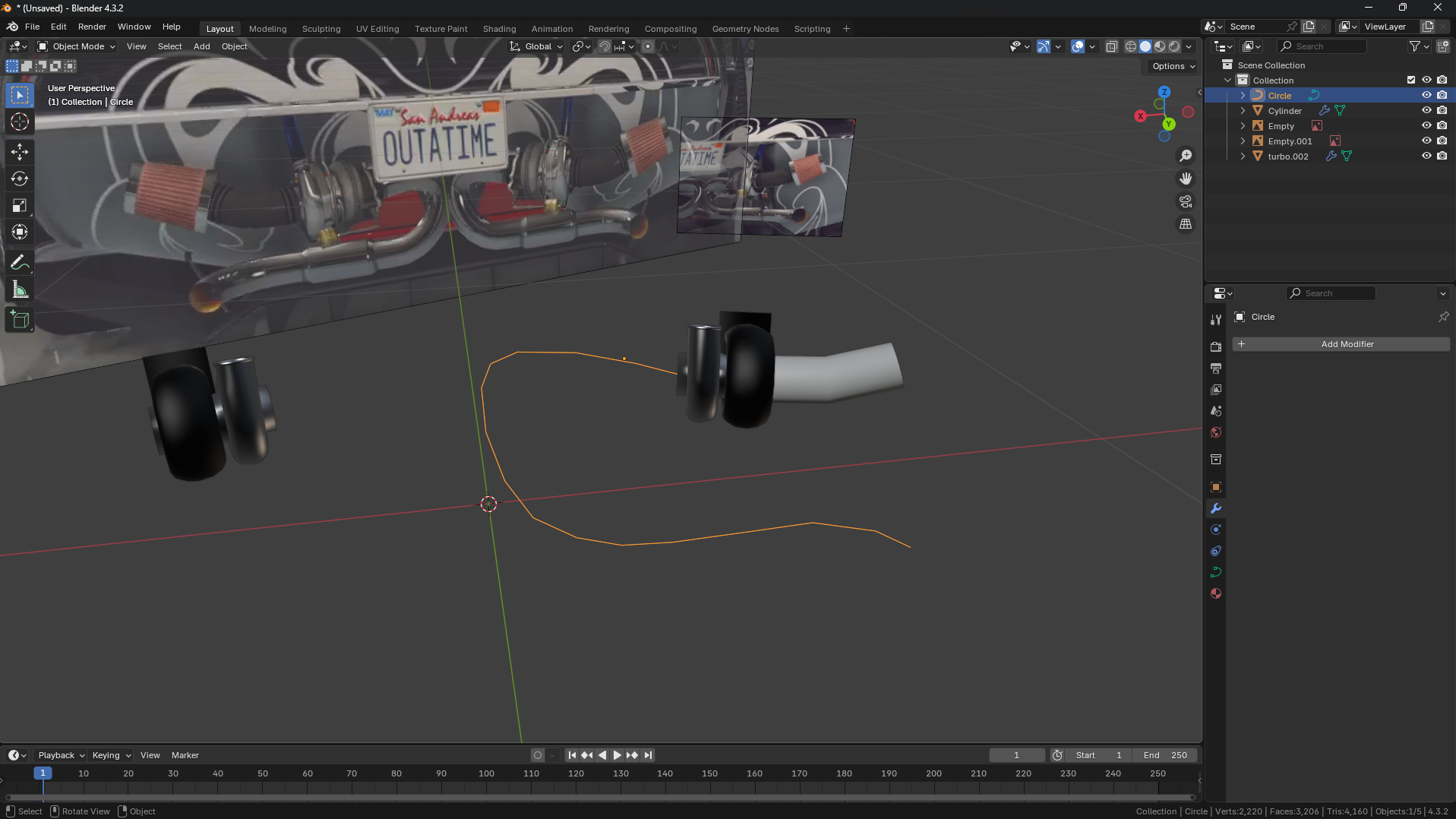Viewport: 1456px width, 819px height.
Task: Activate the Move tool
Action: (x=20, y=152)
